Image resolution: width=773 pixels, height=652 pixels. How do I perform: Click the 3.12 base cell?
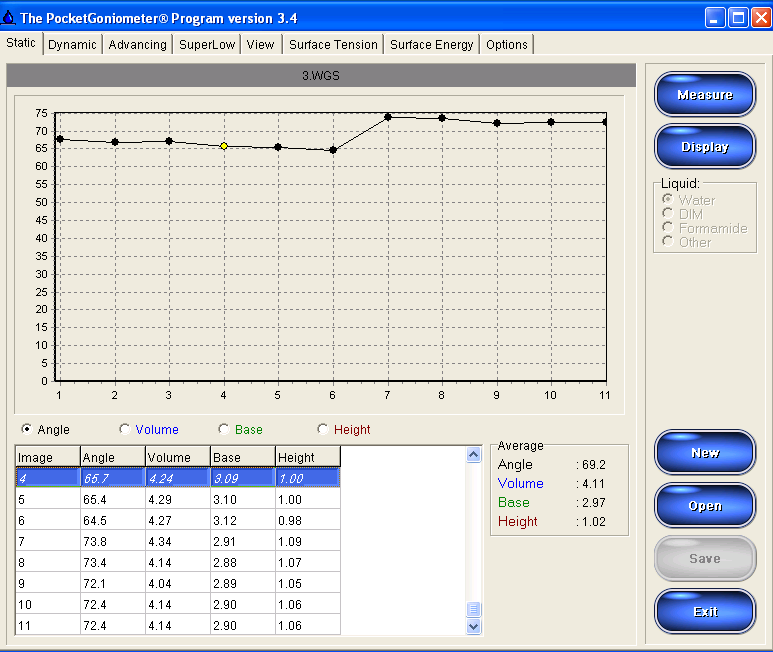(243, 520)
